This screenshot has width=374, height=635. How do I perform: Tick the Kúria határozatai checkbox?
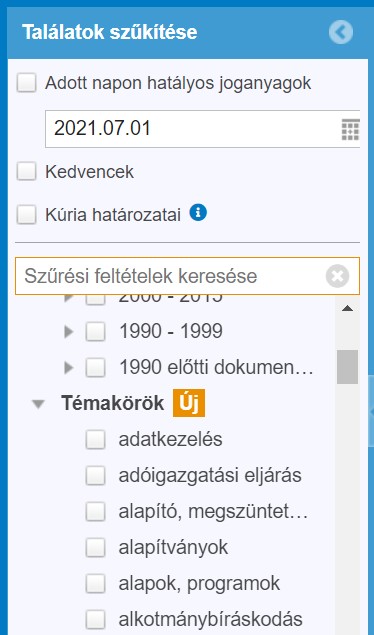(26, 215)
